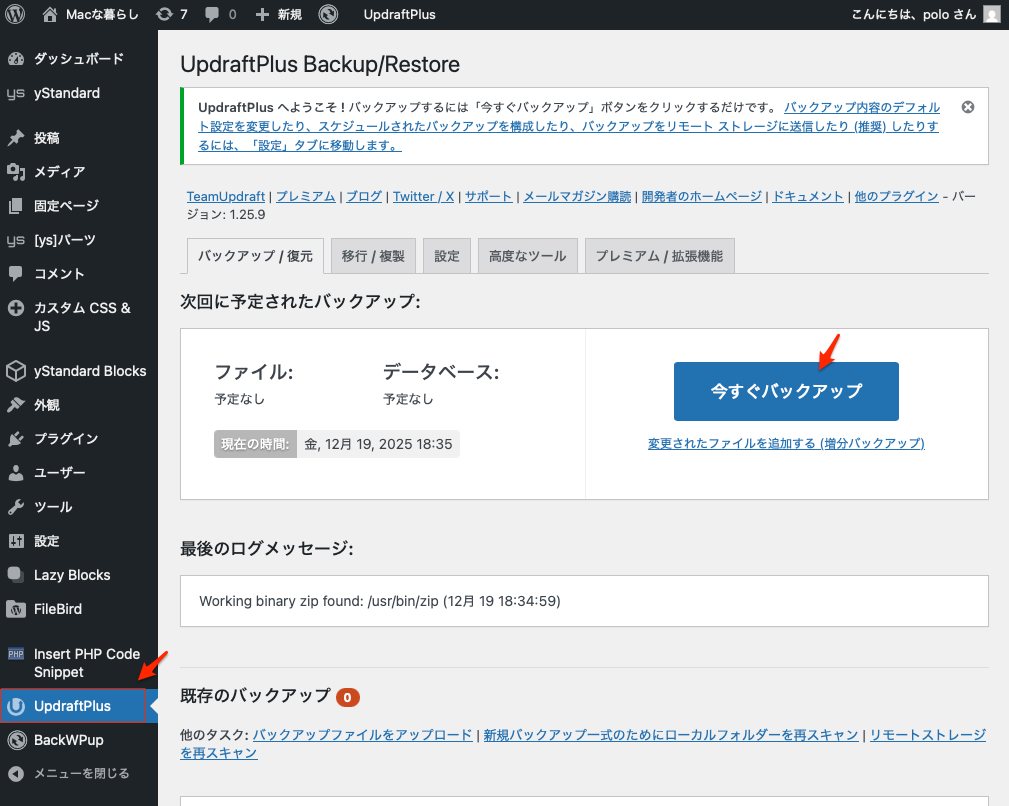Switch to the 移行 / 複製 tab
This screenshot has height=806, width=1009.
coord(373,256)
